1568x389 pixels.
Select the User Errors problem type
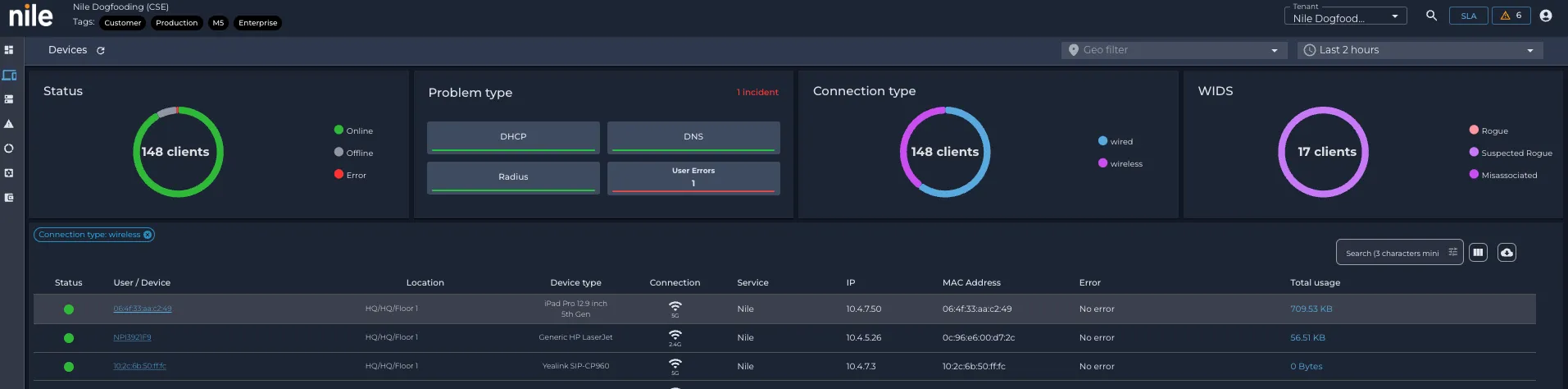click(x=693, y=177)
